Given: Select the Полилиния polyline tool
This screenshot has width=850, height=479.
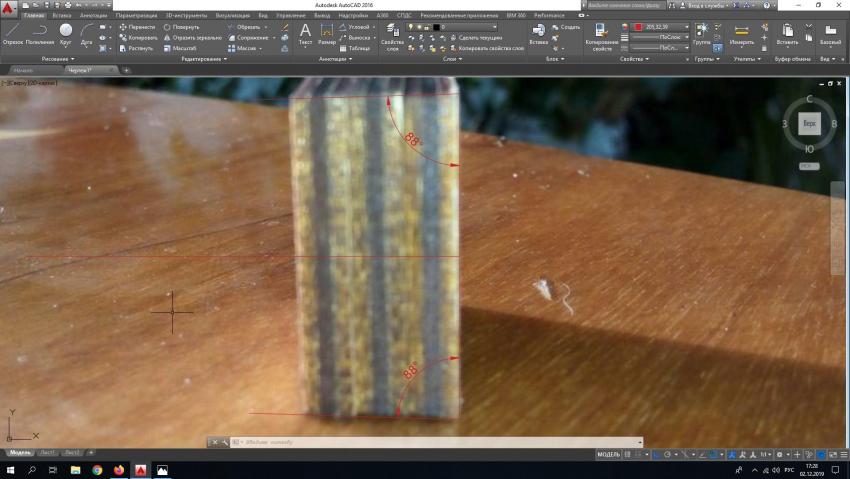Looking at the screenshot, I should pos(40,33).
